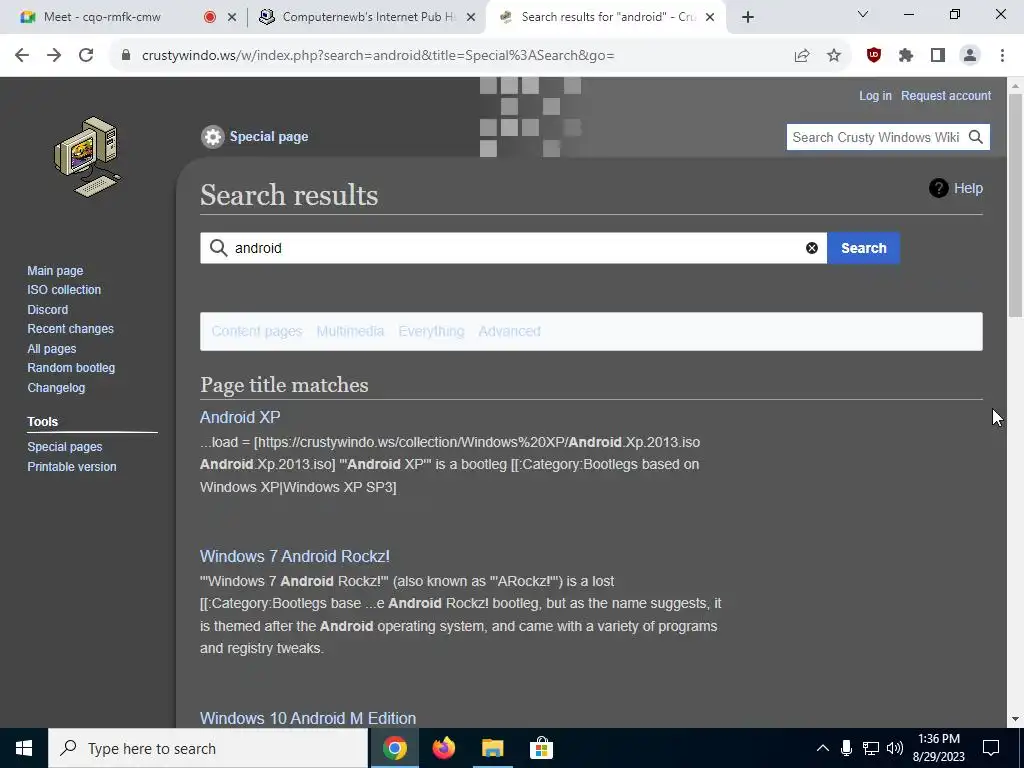The image size is (1024, 768).
Task: Show hidden system tray icons
Action: (823, 748)
